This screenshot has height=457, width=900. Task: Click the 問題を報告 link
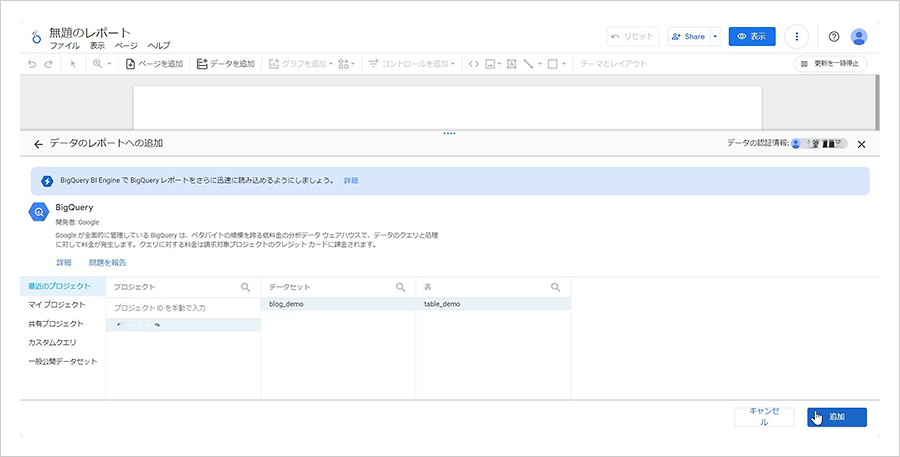tap(107, 262)
